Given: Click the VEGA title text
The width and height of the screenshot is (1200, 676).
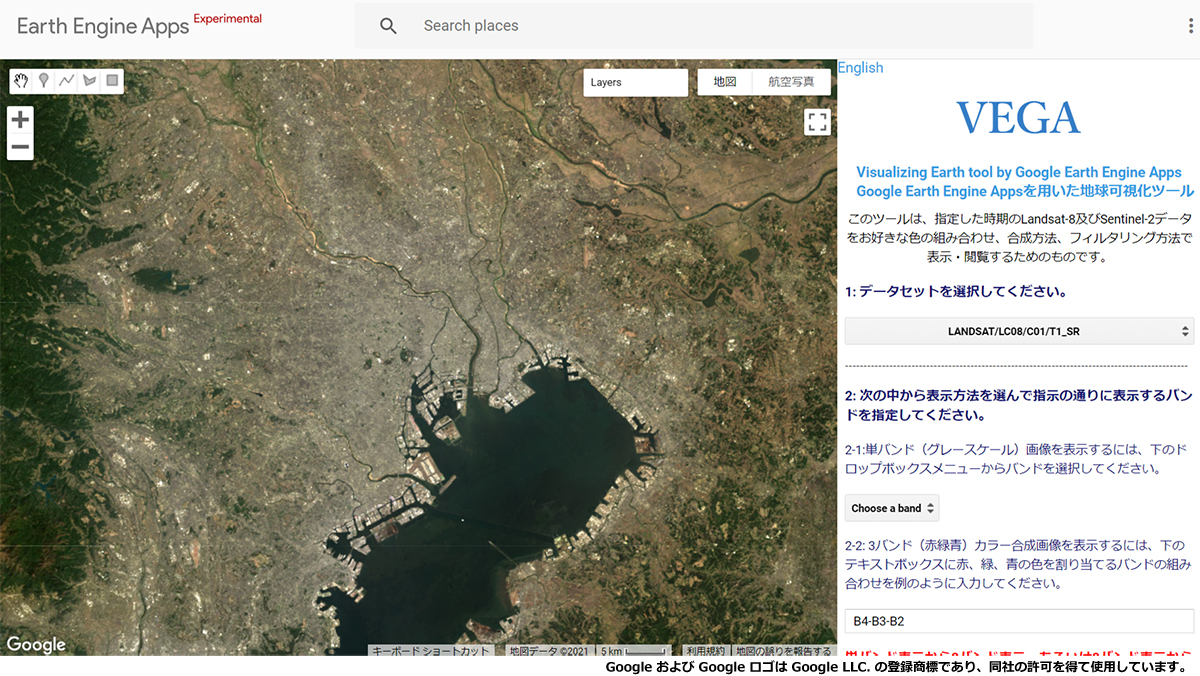Looking at the screenshot, I should [1019, 118].
